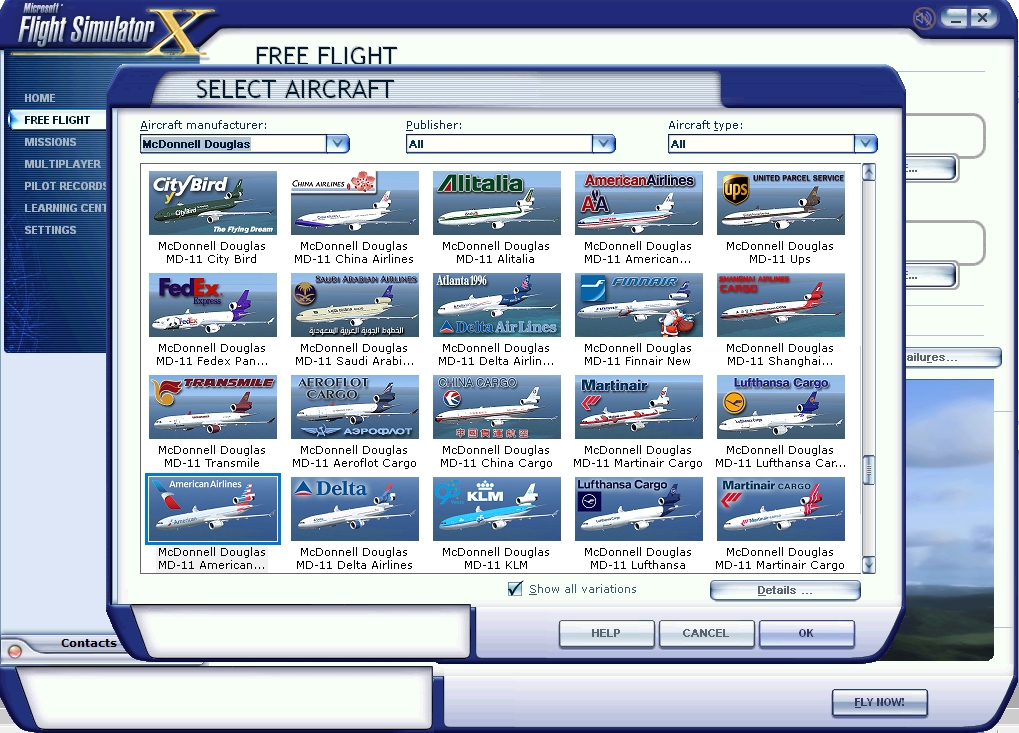Click the aircraft list scrollbar thumb
The height and width of the screenshot is (733, 1019).
[x=869, y=470]
